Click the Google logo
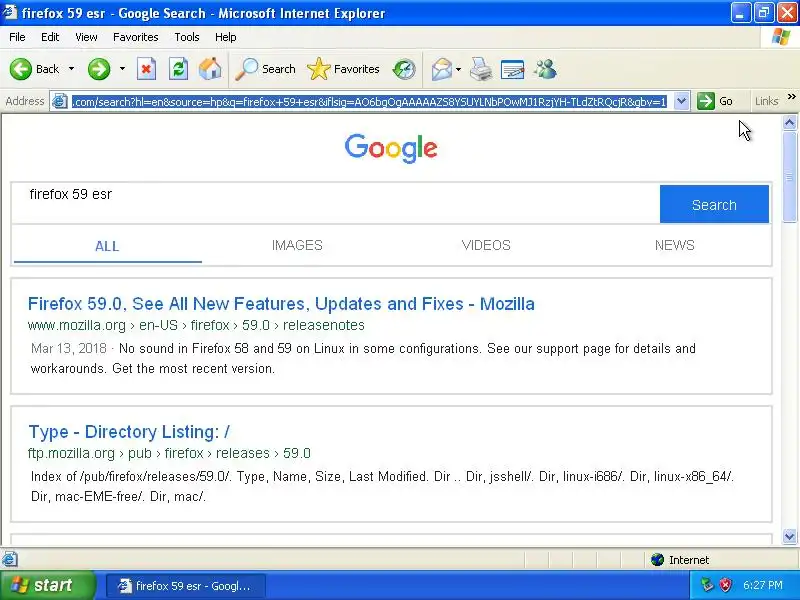 (391, 148)
